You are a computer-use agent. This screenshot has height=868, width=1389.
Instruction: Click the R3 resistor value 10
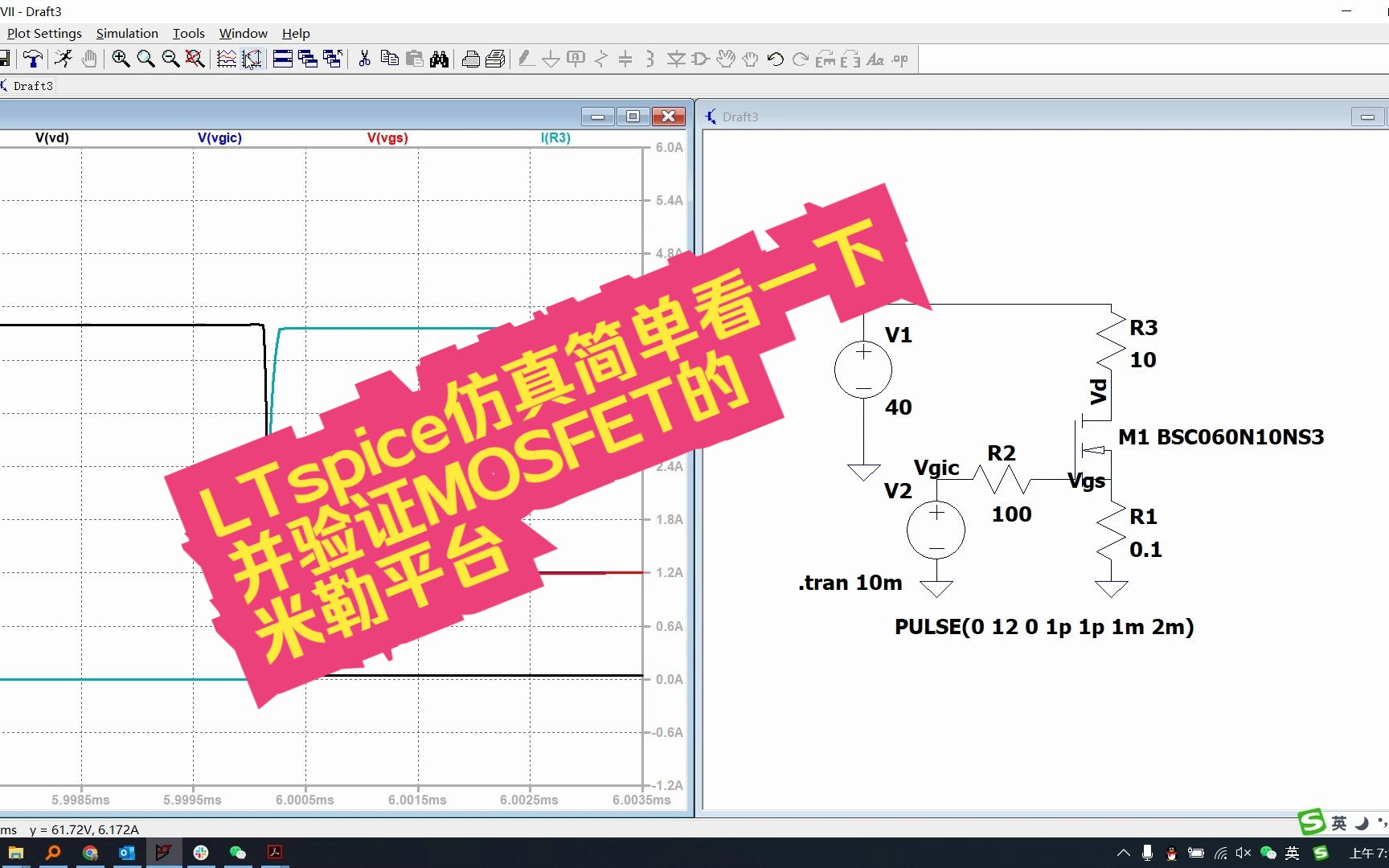[x=1143, y=360]
